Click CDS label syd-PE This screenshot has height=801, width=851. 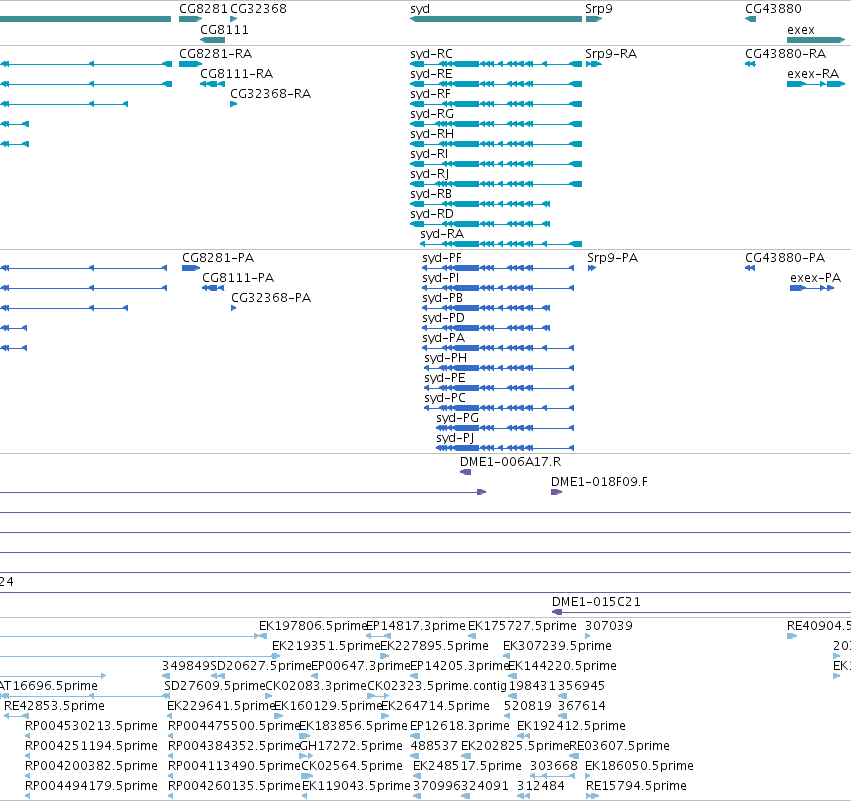[x=445, y=379]
